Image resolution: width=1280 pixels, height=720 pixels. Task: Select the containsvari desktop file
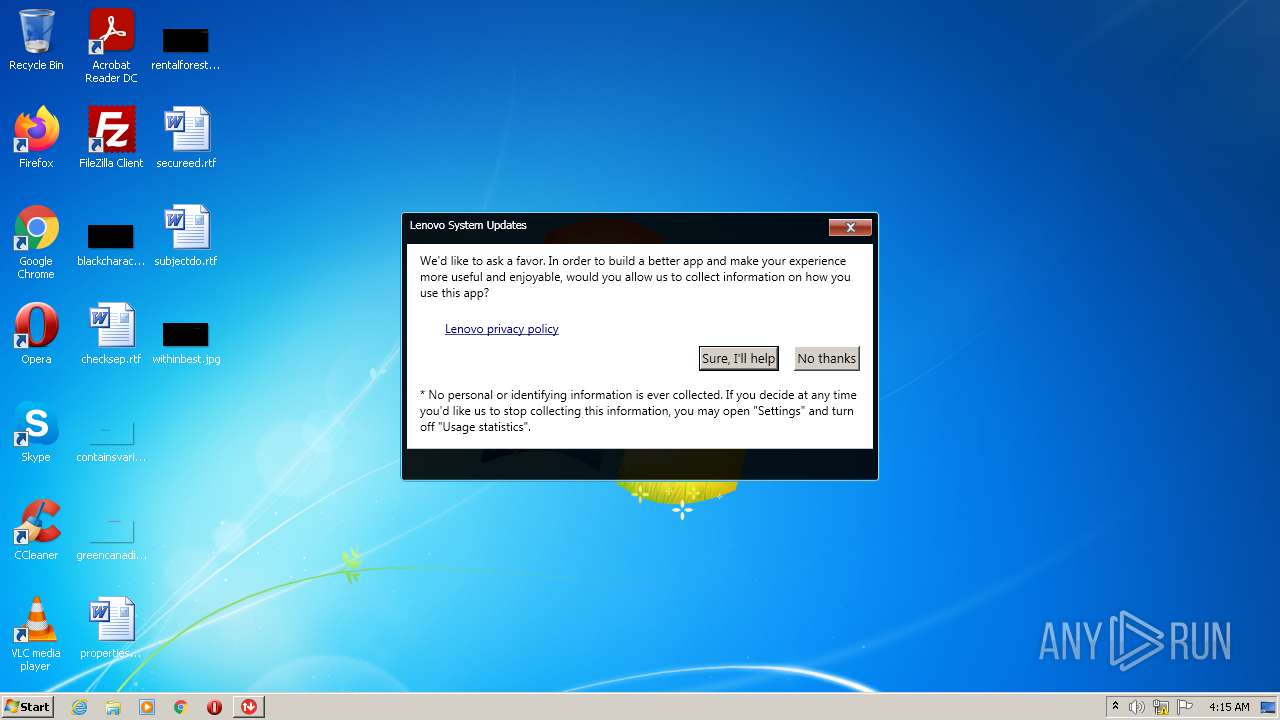tap(111, 440)
